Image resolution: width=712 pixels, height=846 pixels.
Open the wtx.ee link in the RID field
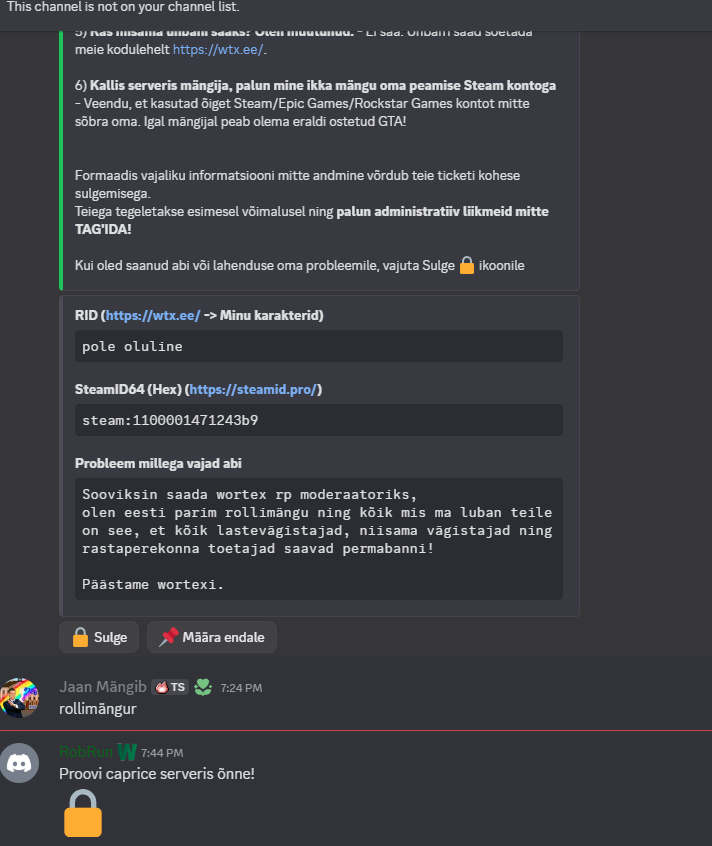[x=153, y=316]
